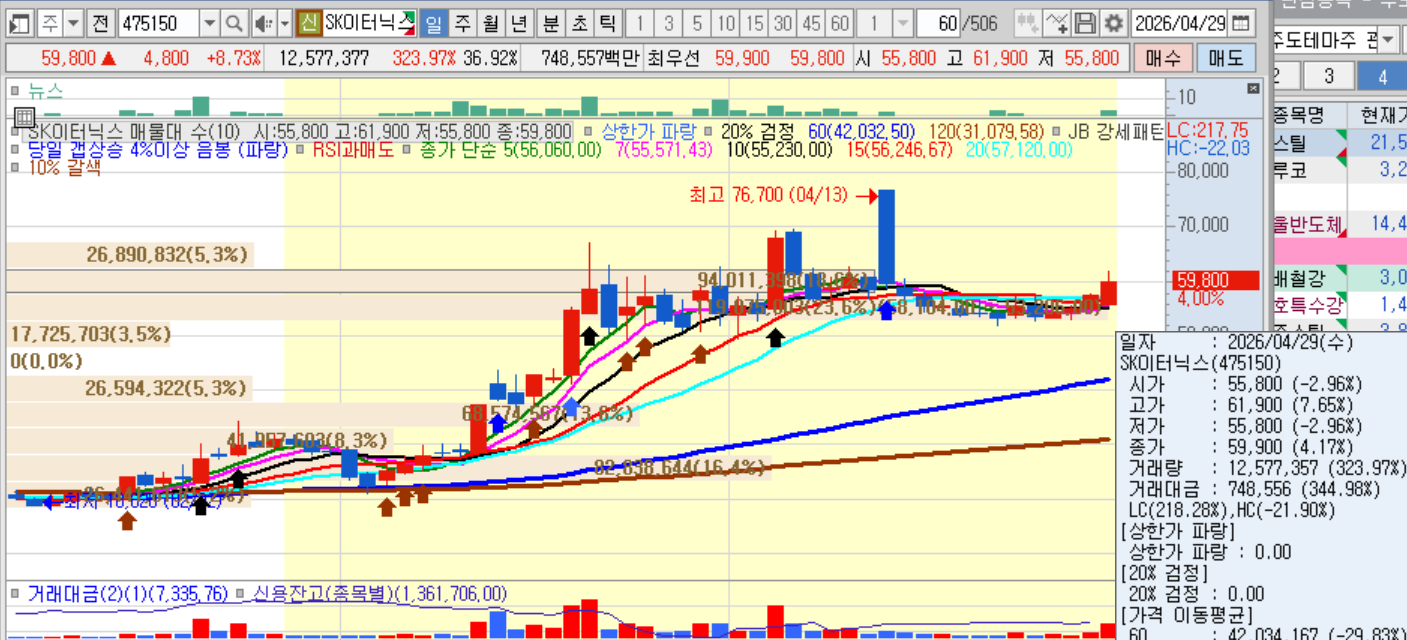Switch to watchlist tab 4
Screen dimensions: 1407x640
point(1382,76)
